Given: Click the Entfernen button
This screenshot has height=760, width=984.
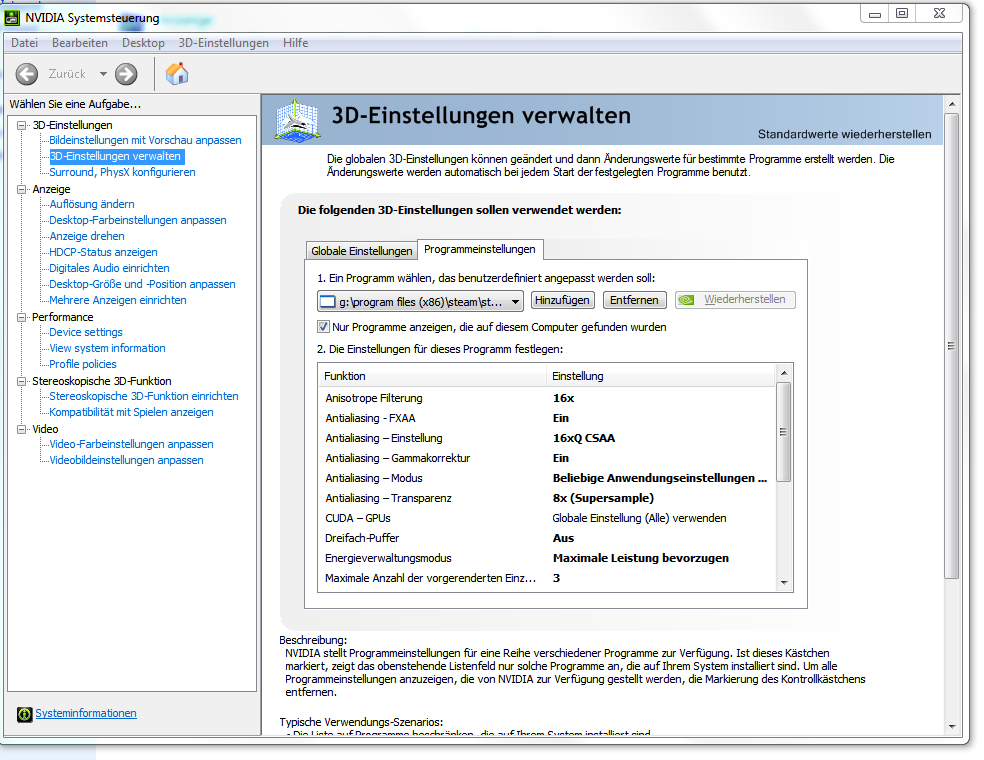Looking at the screenshot, I should (634, 300).
